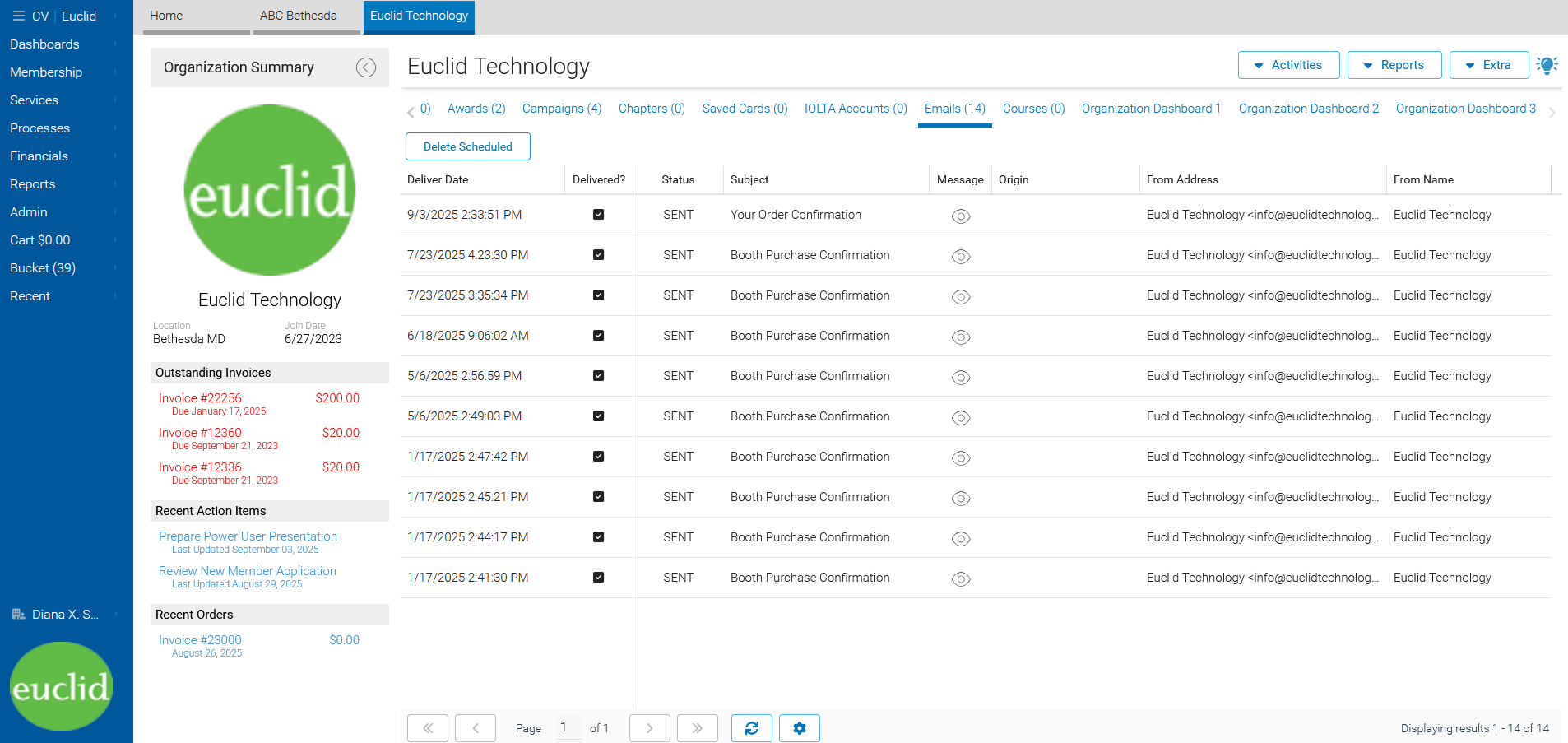This screenshot has width=1568, height=743.
Task: Open Cart $0.00 in sidebar
Action: 66,240
